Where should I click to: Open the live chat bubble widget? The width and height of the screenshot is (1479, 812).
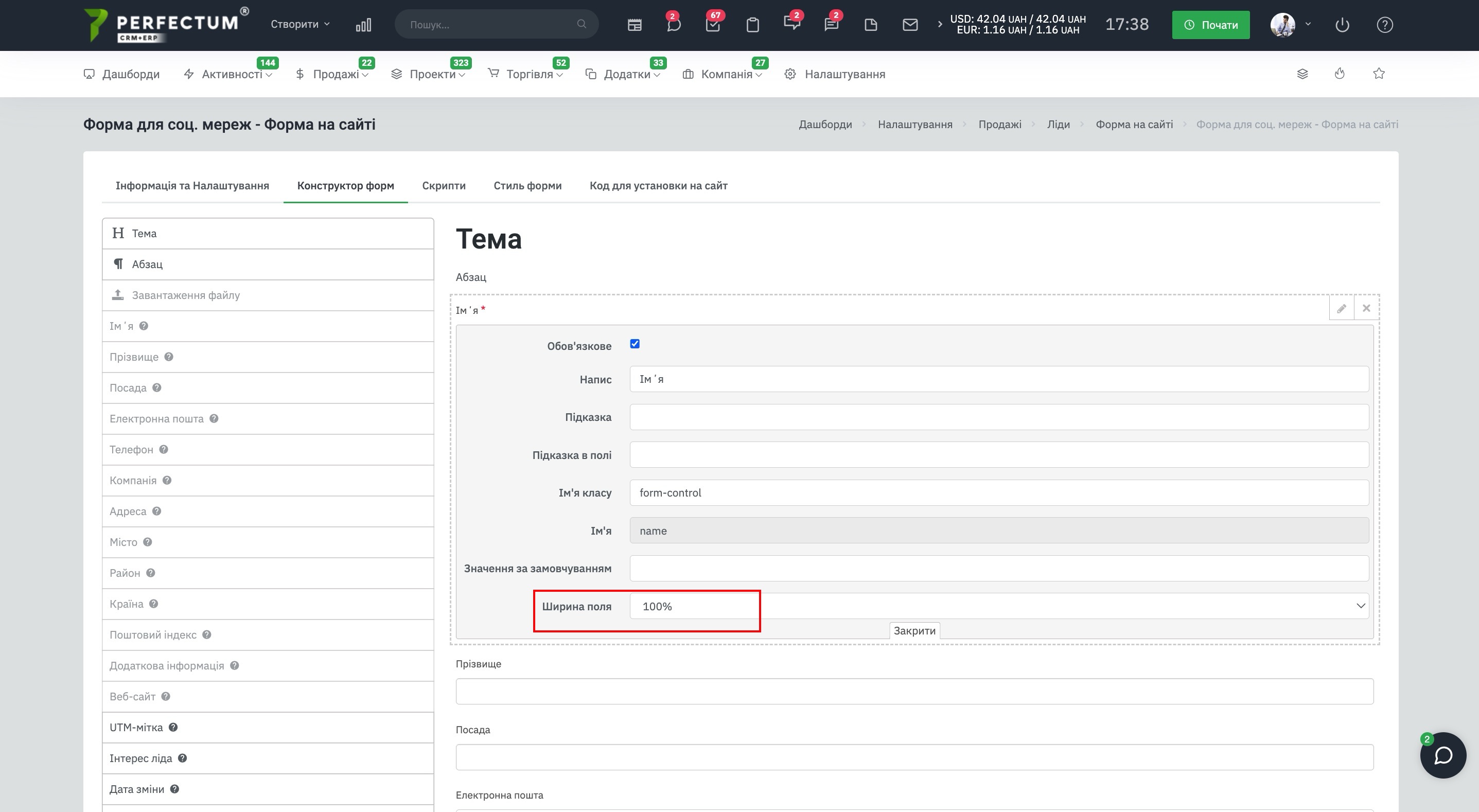pyautogui.click(x=1443, y=755)
